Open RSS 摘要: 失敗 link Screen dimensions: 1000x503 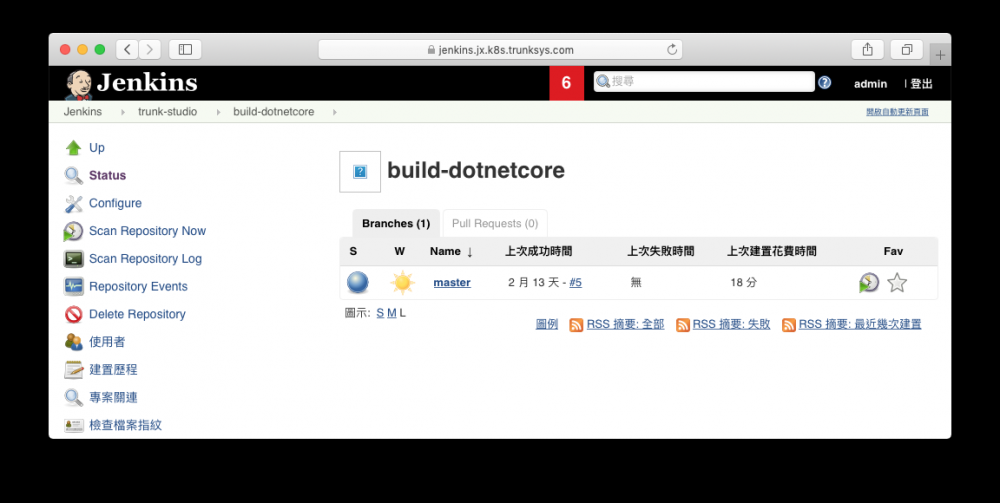click(732, 324)
